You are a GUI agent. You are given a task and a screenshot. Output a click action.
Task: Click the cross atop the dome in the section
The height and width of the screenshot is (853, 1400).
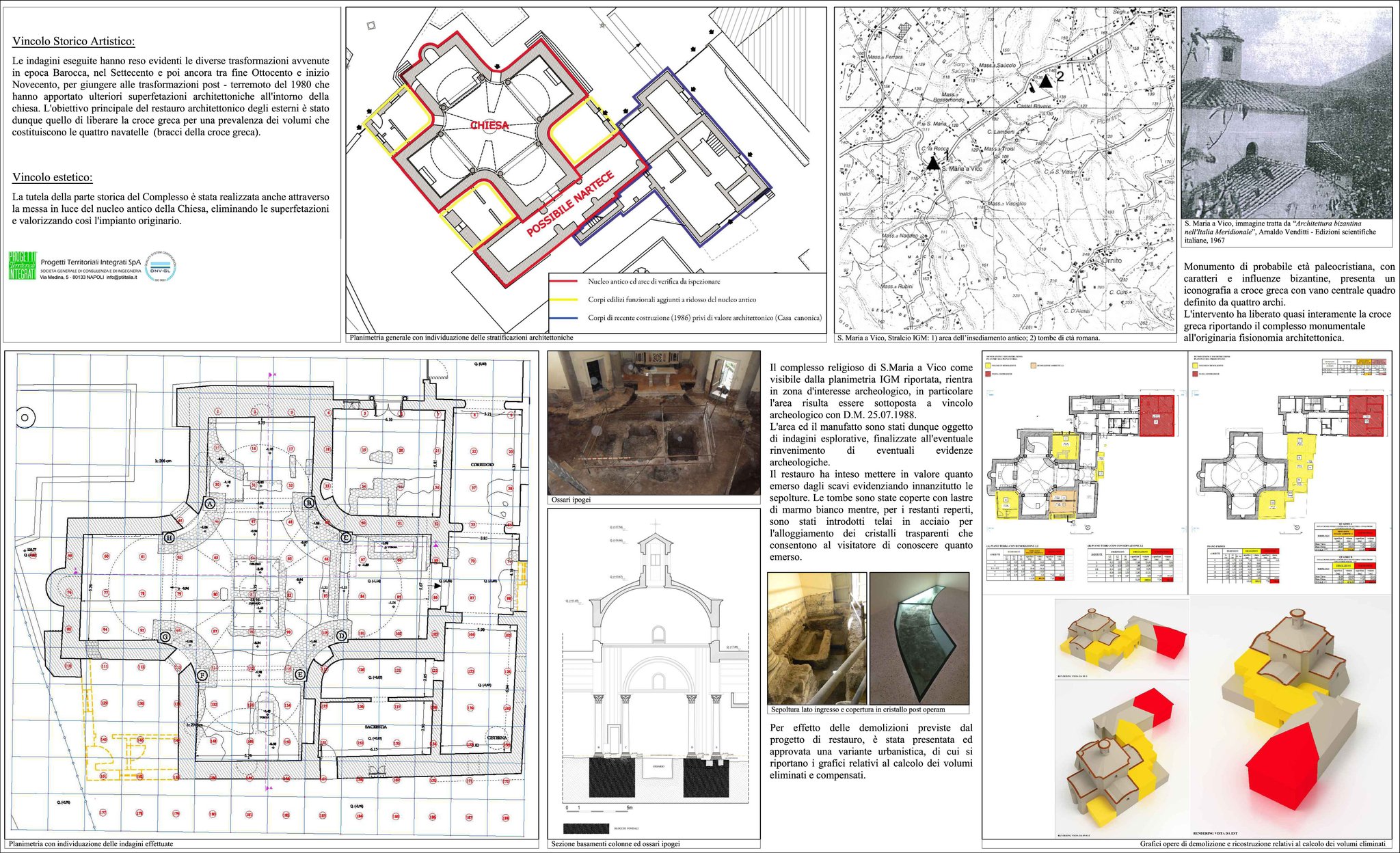tap(656, 526)
